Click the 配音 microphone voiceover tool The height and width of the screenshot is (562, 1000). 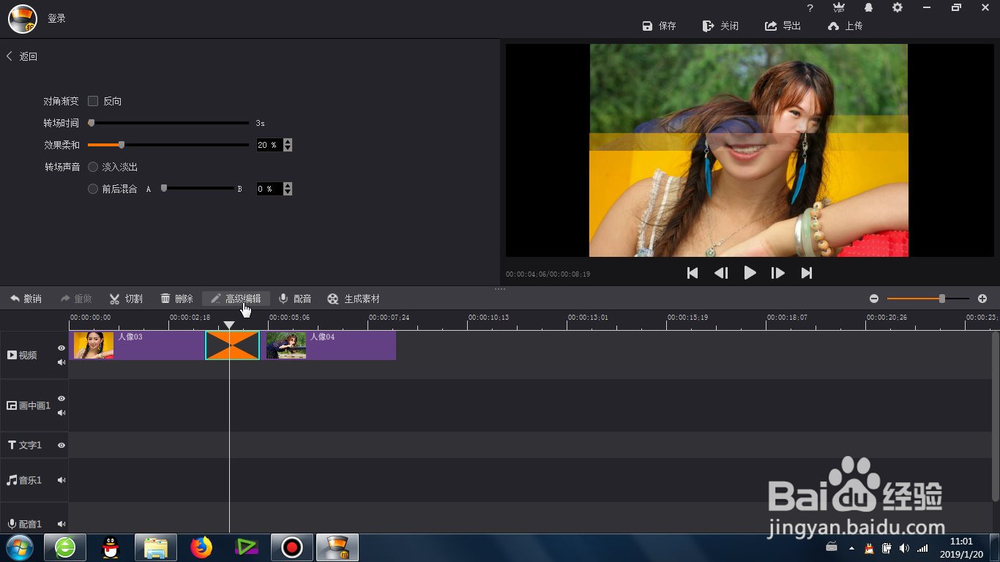tap(295, 299)
